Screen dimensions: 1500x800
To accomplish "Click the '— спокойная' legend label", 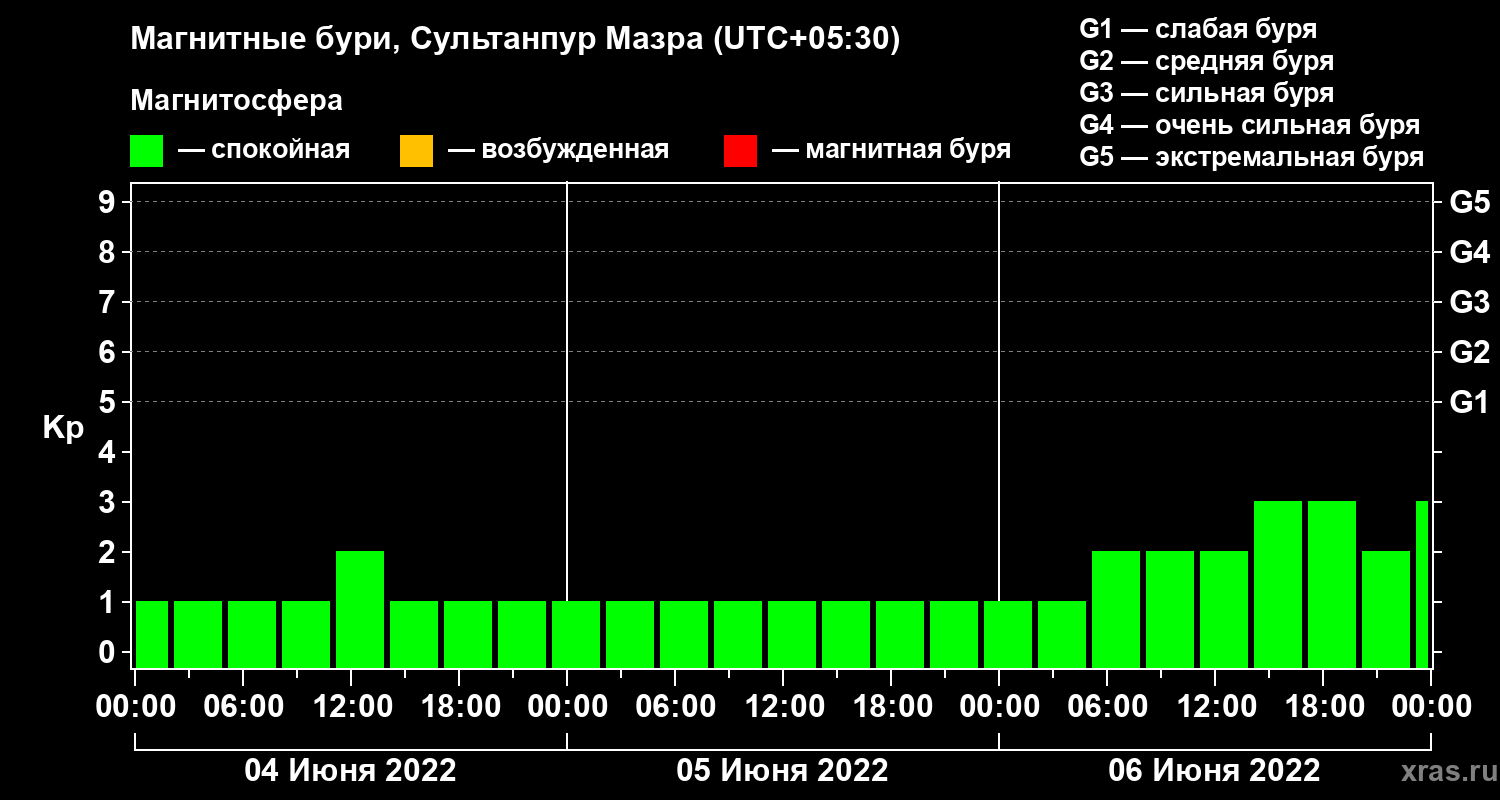I will tap(264, 151).
